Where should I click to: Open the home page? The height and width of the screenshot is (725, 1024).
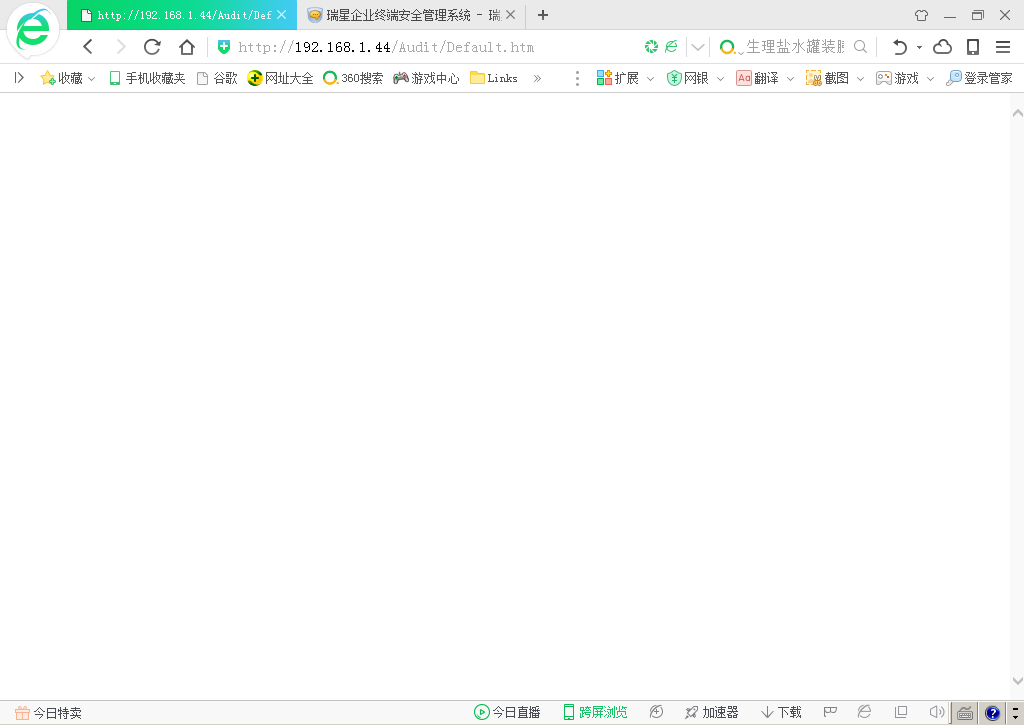[x=187, y=46]
